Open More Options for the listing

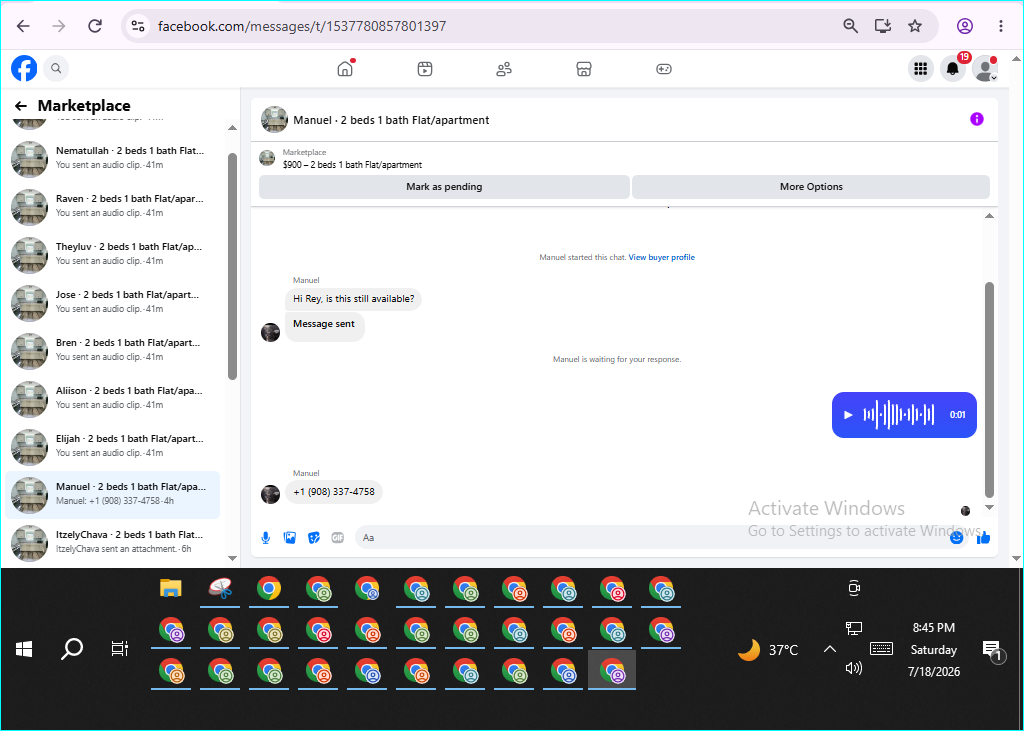point(811,187)
